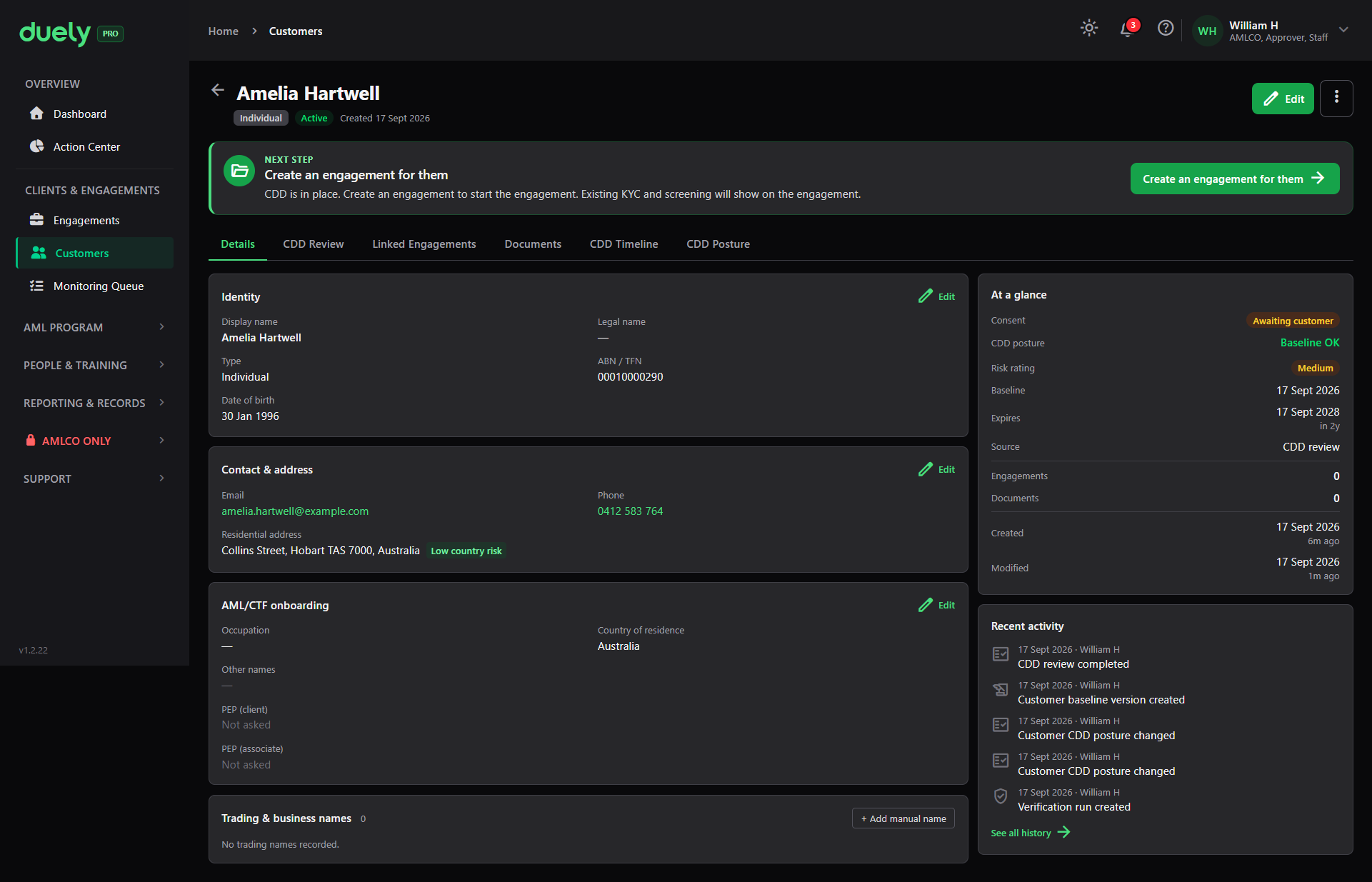Click the CDD review completed activity icon
This screenshot has height=882, width=1372.
(1001, 654)
